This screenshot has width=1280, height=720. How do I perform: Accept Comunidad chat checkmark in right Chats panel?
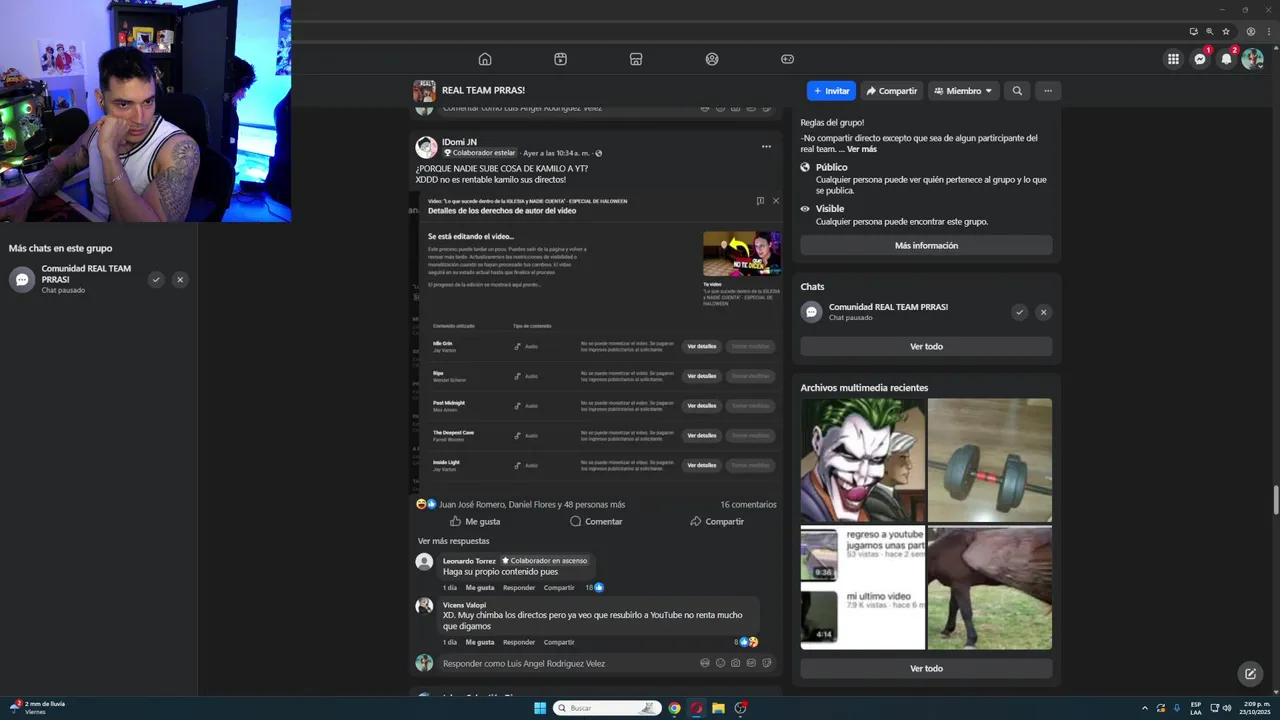pos(1019,312)
